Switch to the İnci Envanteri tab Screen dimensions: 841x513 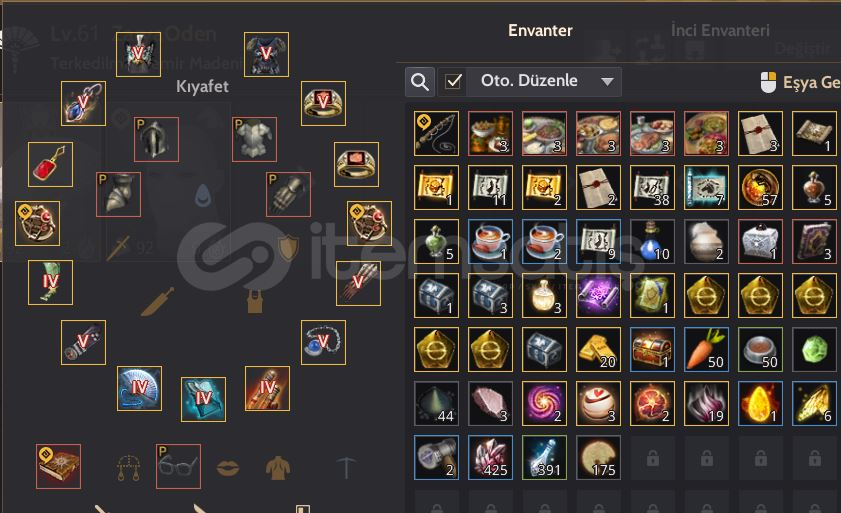click(x=720, y=31)
